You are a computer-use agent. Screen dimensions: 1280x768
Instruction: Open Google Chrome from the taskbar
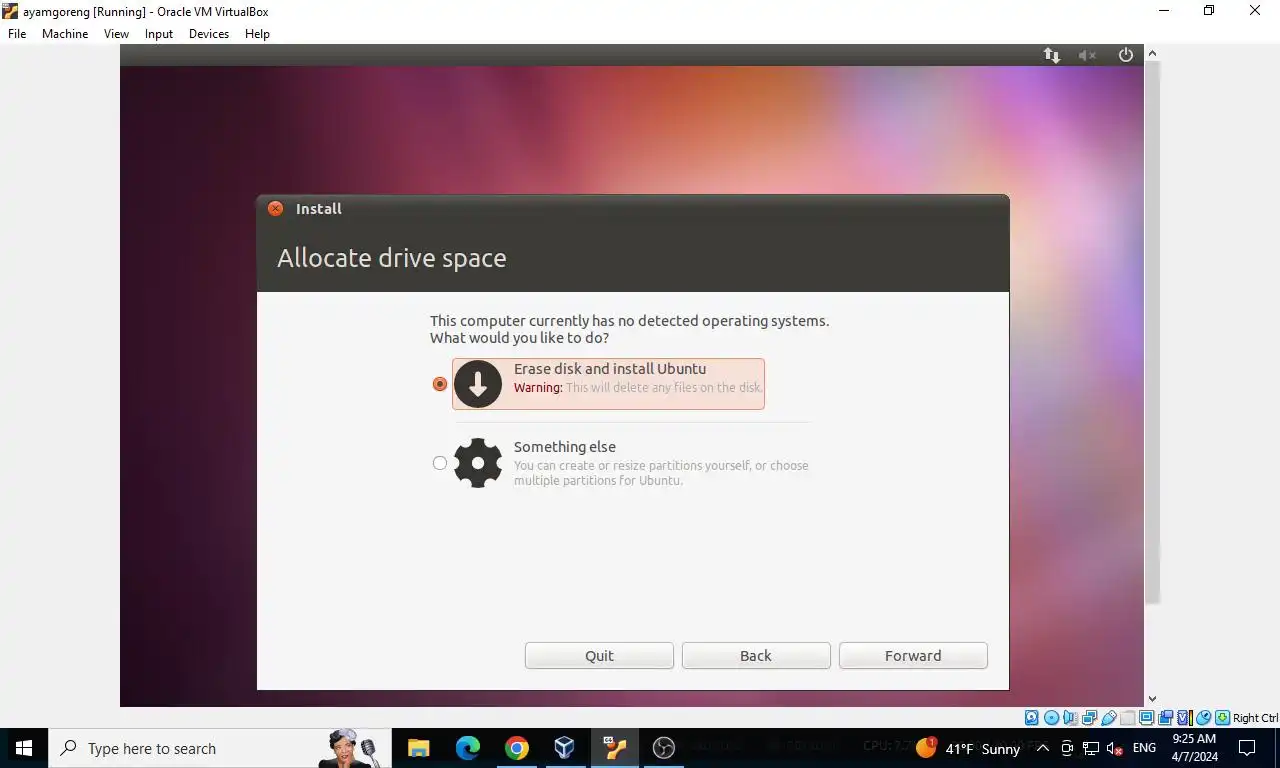point(516,748)
